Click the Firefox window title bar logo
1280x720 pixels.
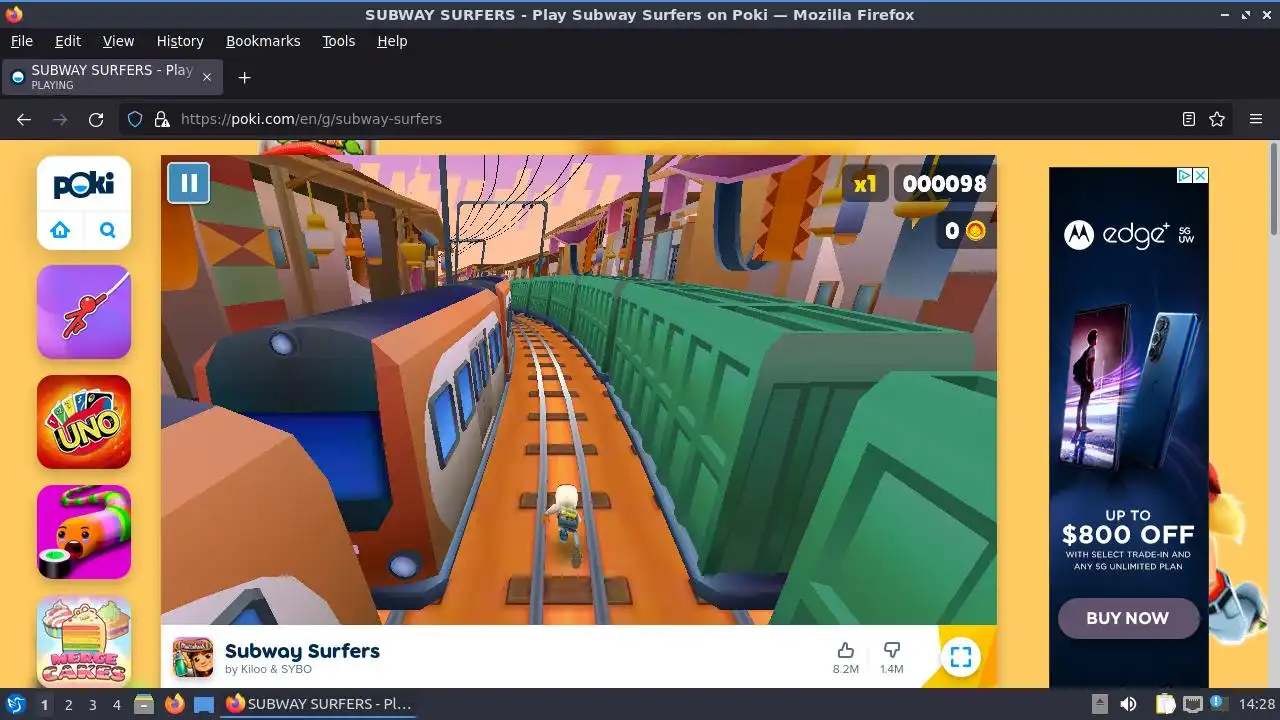click(14, 14)
